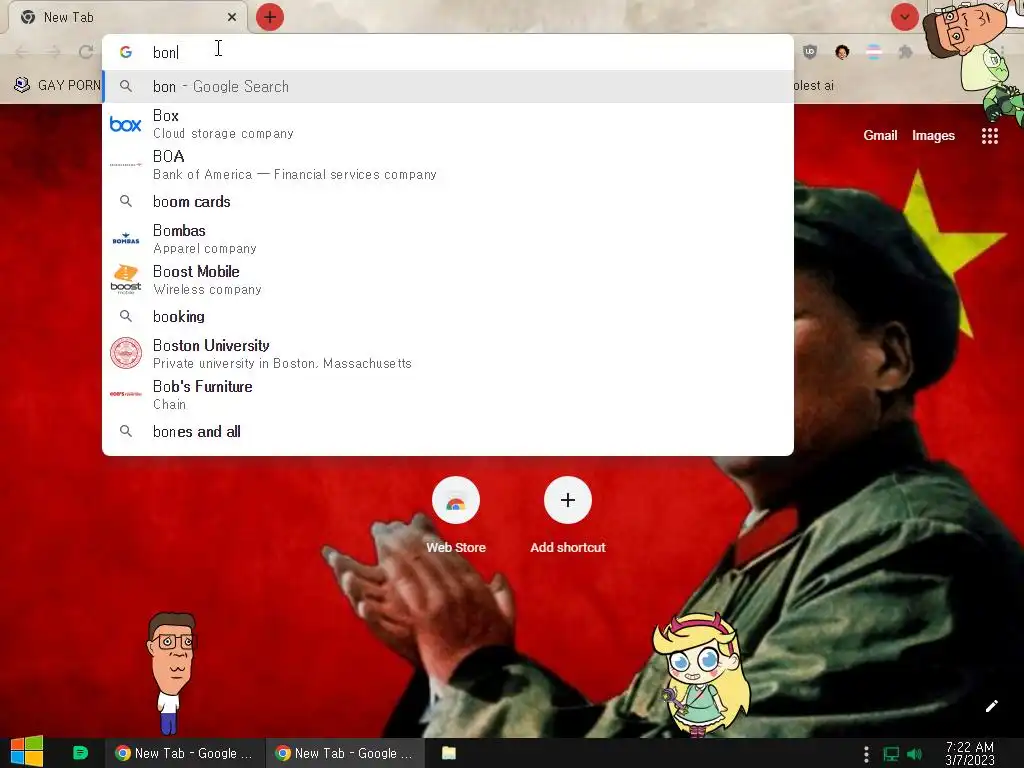Screen dimensions: 1024x768
Task: Choose the Boost Mobile suggestion
Action: point(448,280)
